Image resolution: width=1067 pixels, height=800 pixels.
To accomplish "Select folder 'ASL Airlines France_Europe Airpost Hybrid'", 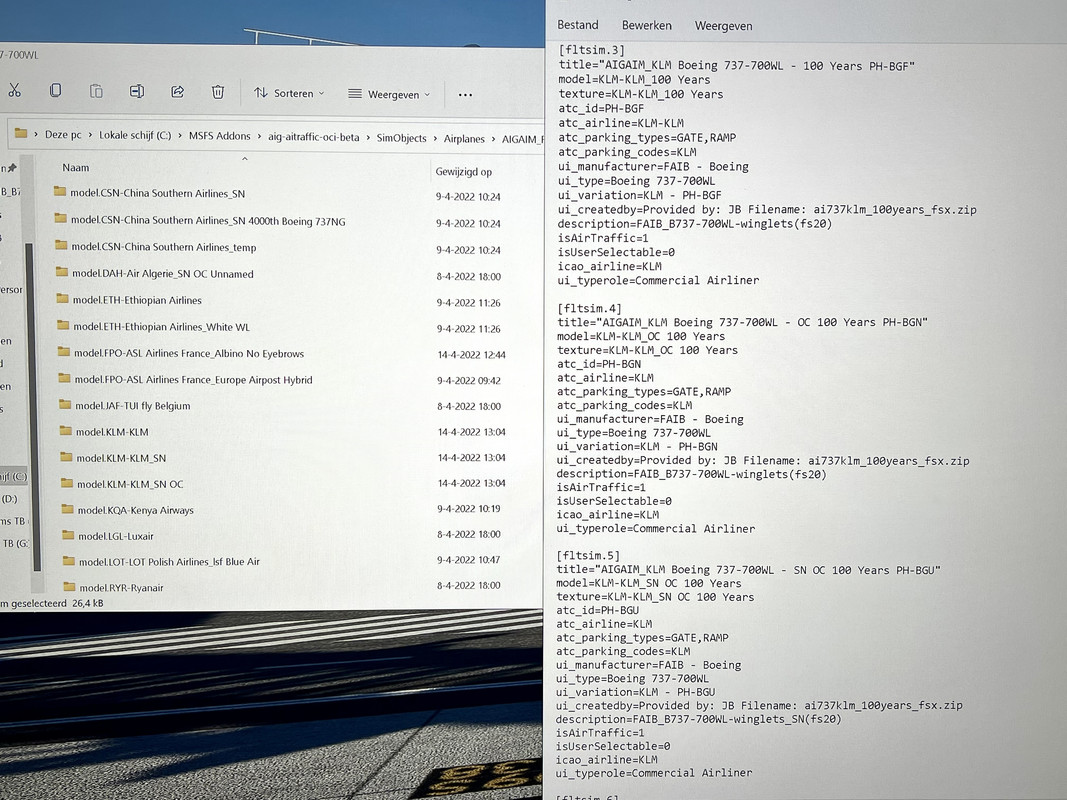I will point(194,380).
